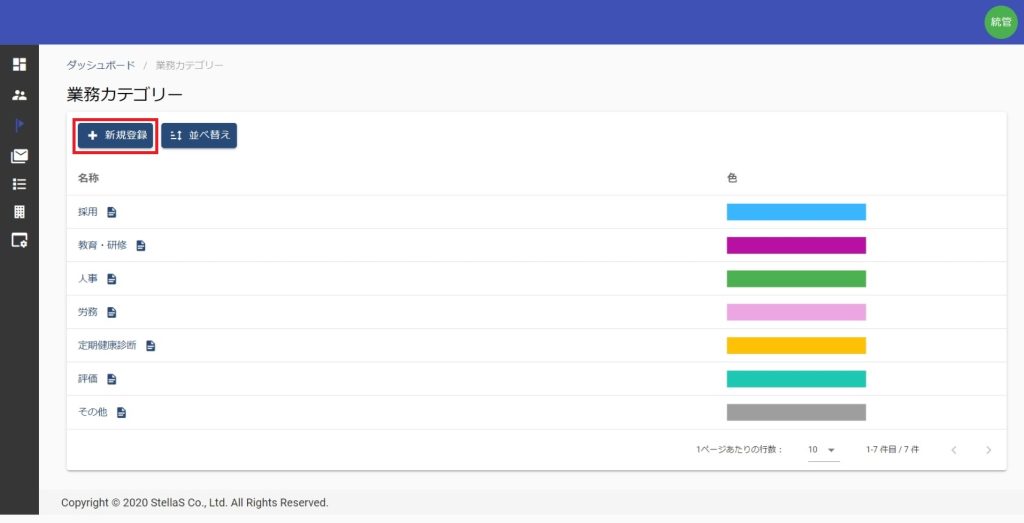This screenshot has height=523, width=1024.
Task: Go to ダッシュボード breadcrumb link
Action: [x=101, y=65]
